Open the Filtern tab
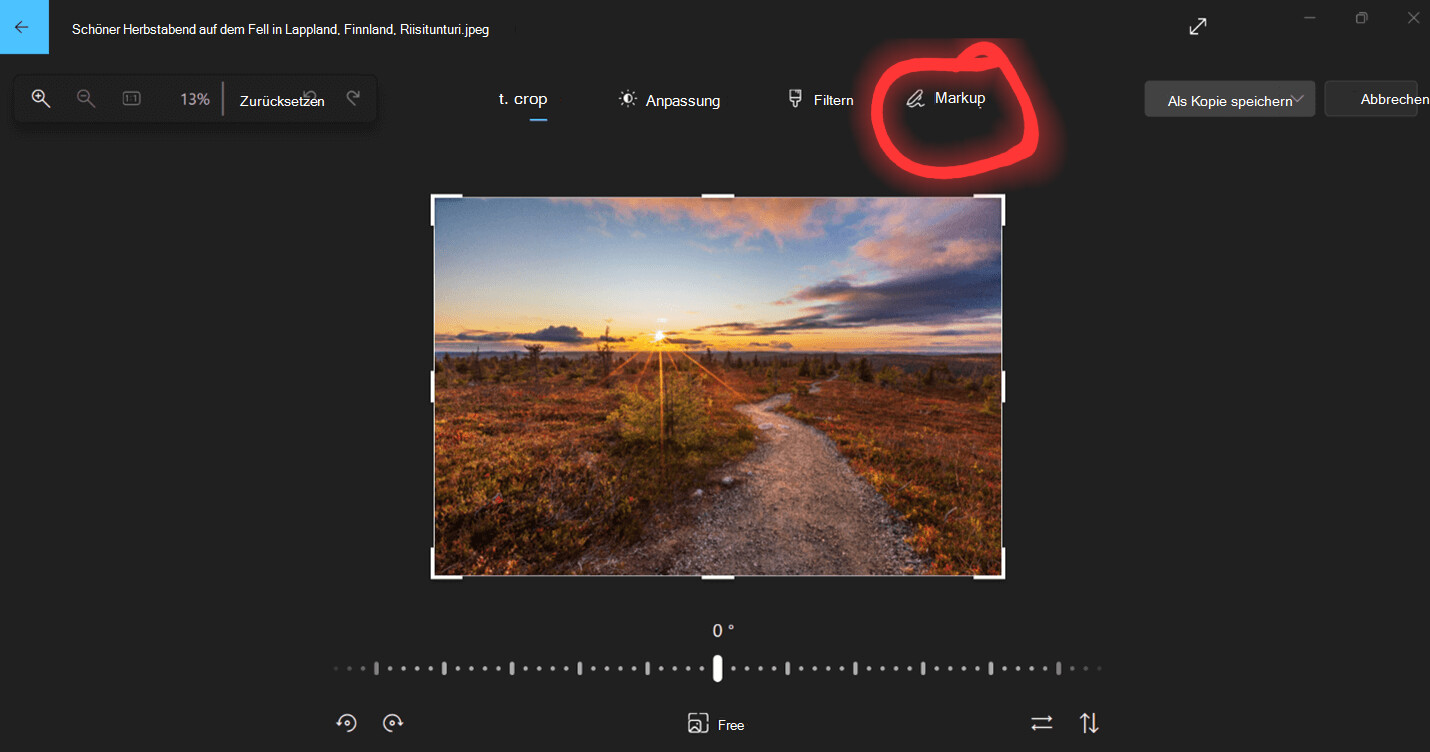The width and height of the screenshot is (1430, 752). (820, 100)
